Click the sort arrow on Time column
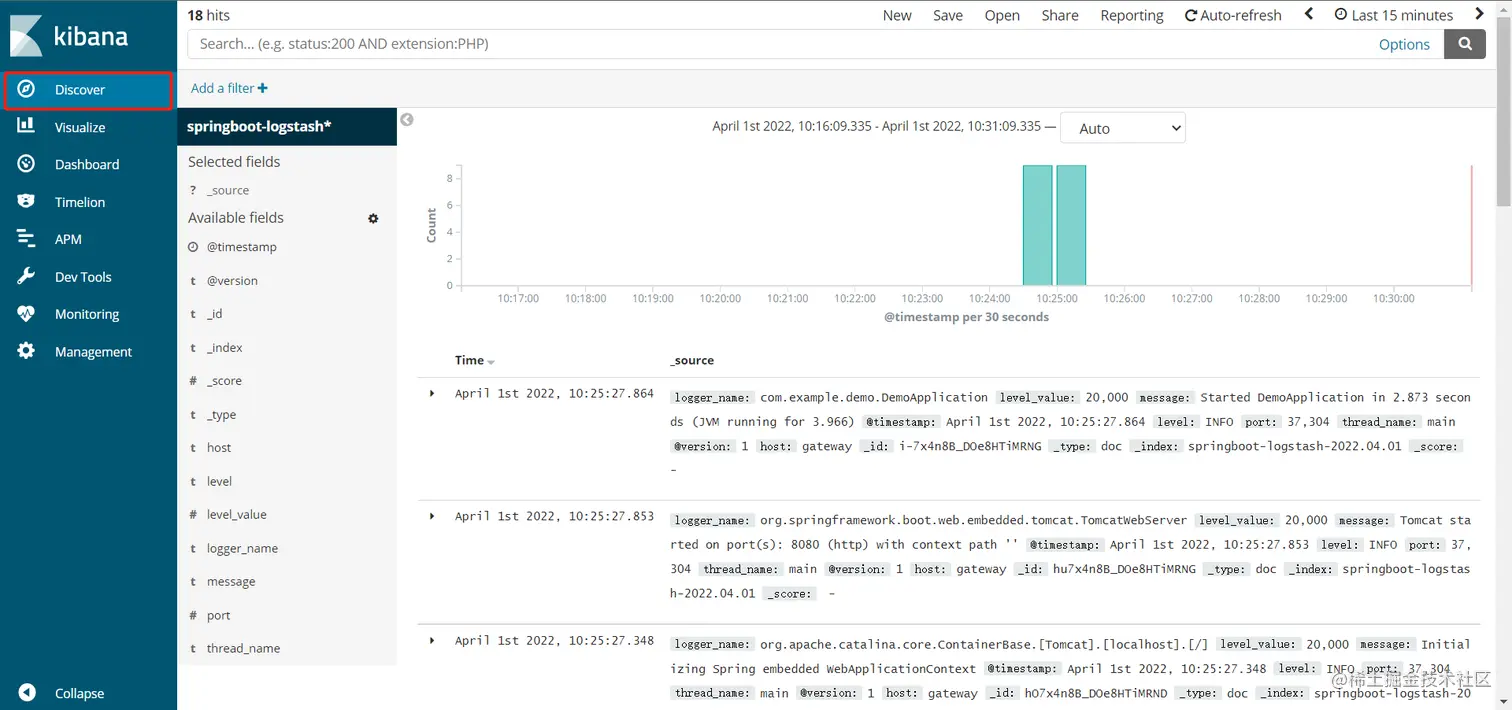Image resolution: width=1512 pixels, height=710 pixels. coord(491,362)
